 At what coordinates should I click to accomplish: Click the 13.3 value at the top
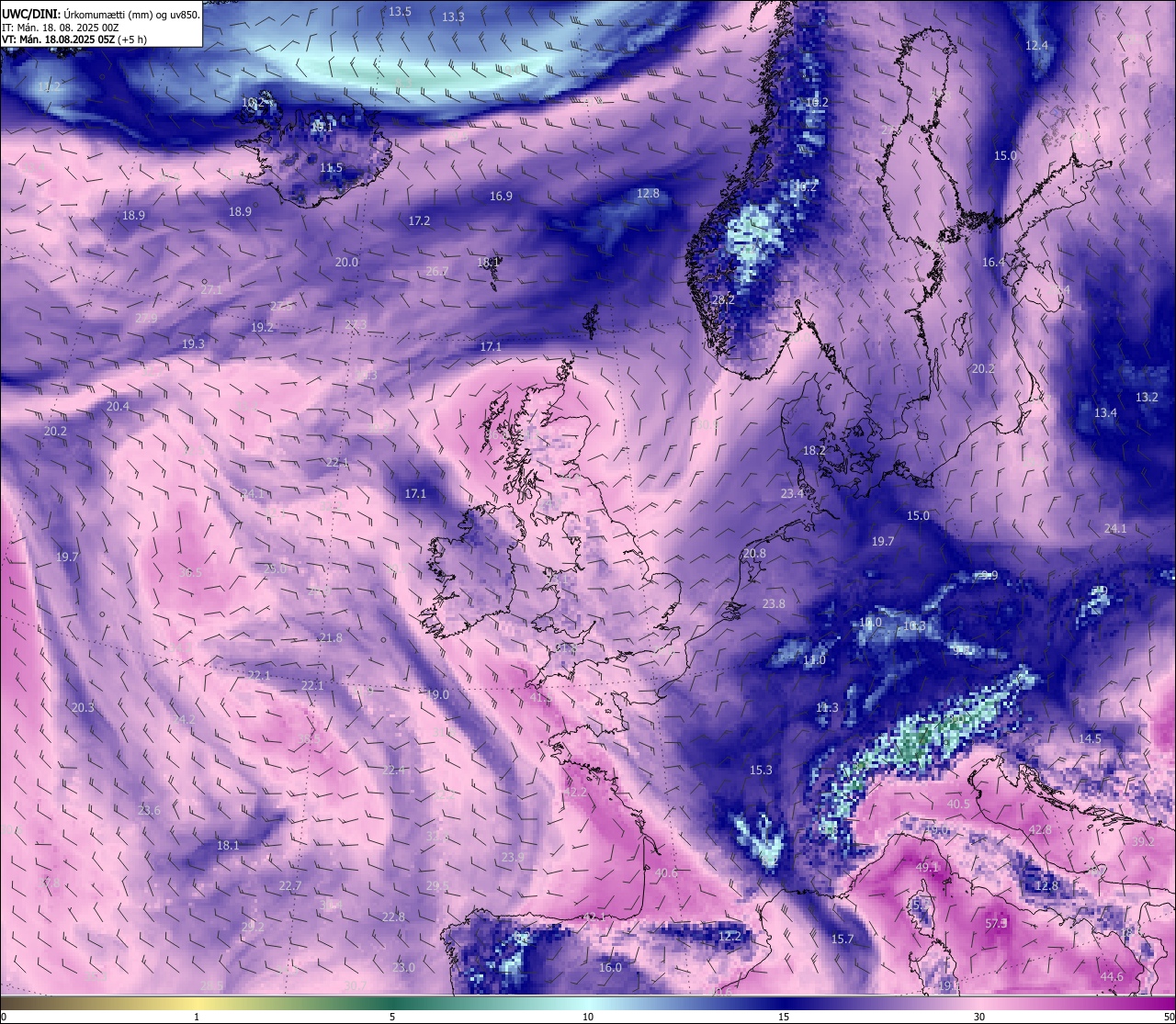coord(453,17)
